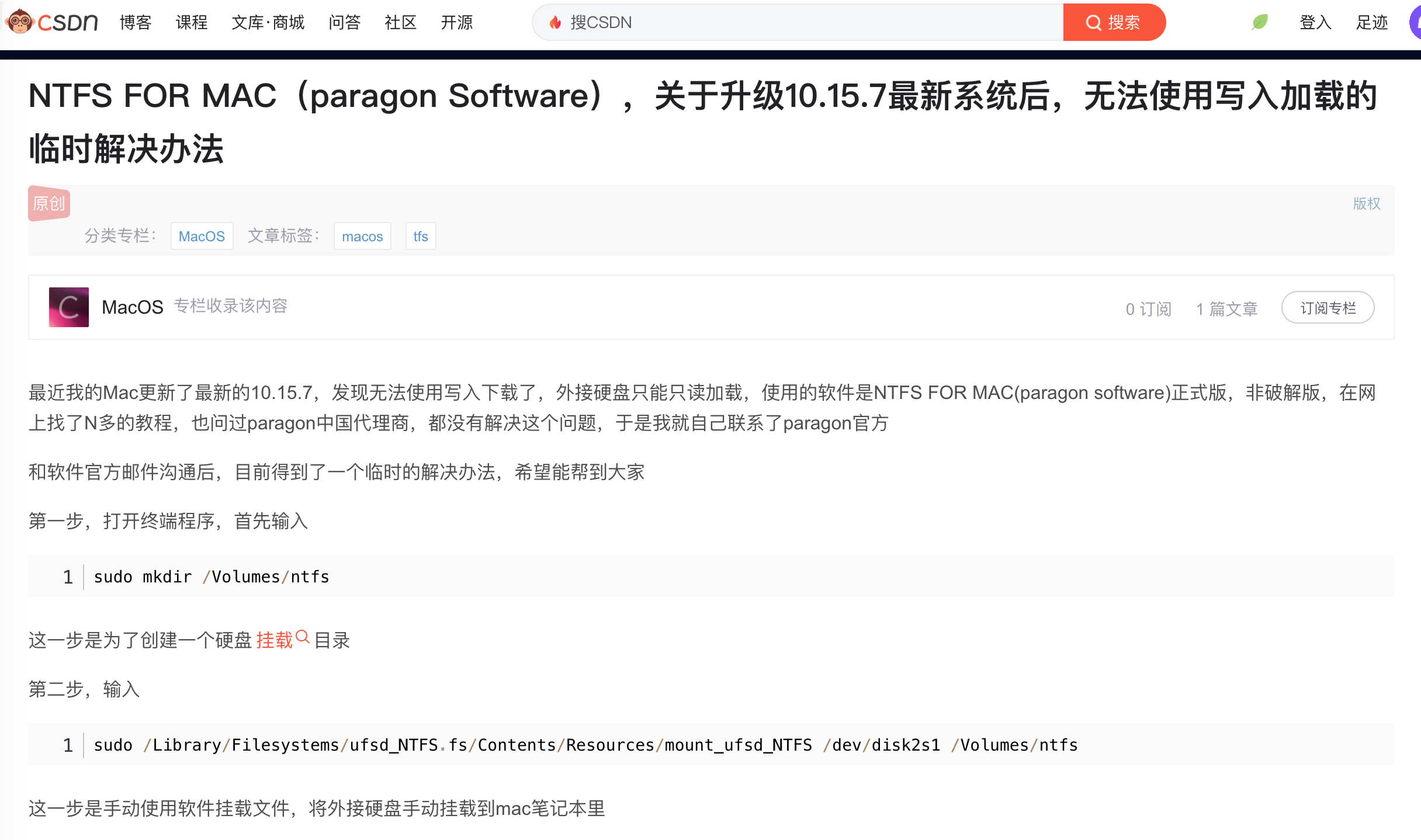Select the 问答 navigation item
Image resolution: width=1421 pixels, height=840 pixels.
tap(344, 22)
